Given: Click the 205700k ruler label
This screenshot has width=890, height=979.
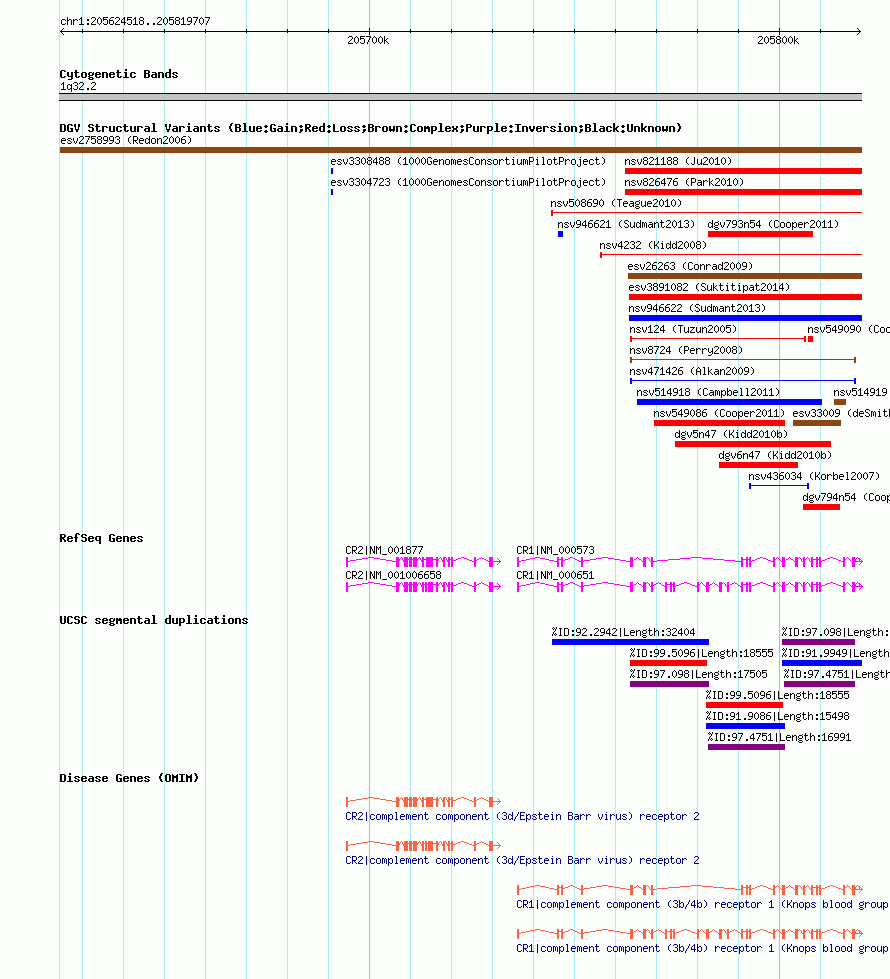Looking at the screenshot, I should pyautogui.click(x=368, y=40).
